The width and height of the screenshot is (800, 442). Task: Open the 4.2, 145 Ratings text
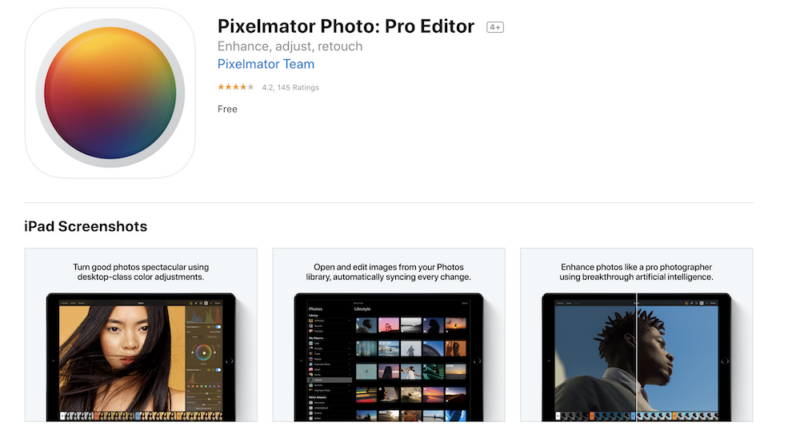coord(290,87)
